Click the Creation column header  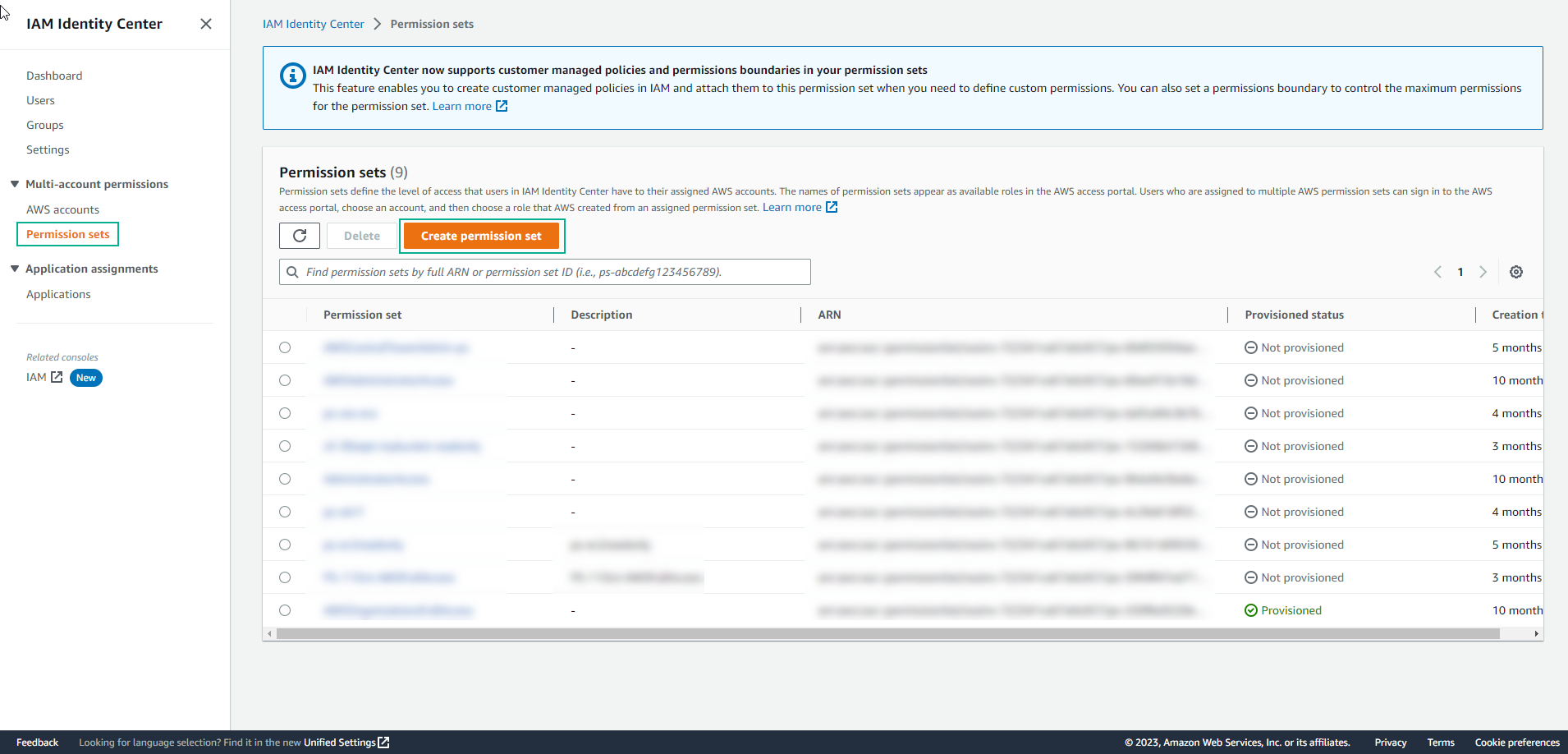click(1517, 315)
